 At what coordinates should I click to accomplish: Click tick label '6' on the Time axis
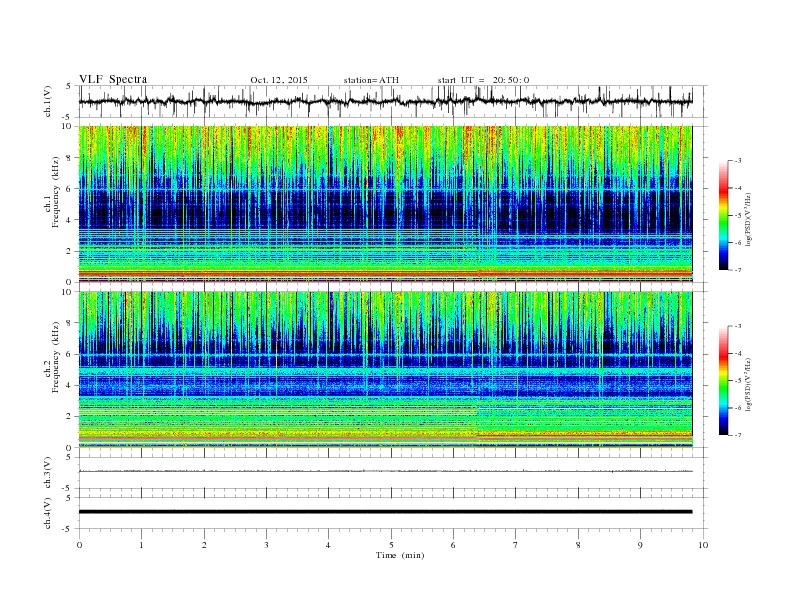point(453,545)
